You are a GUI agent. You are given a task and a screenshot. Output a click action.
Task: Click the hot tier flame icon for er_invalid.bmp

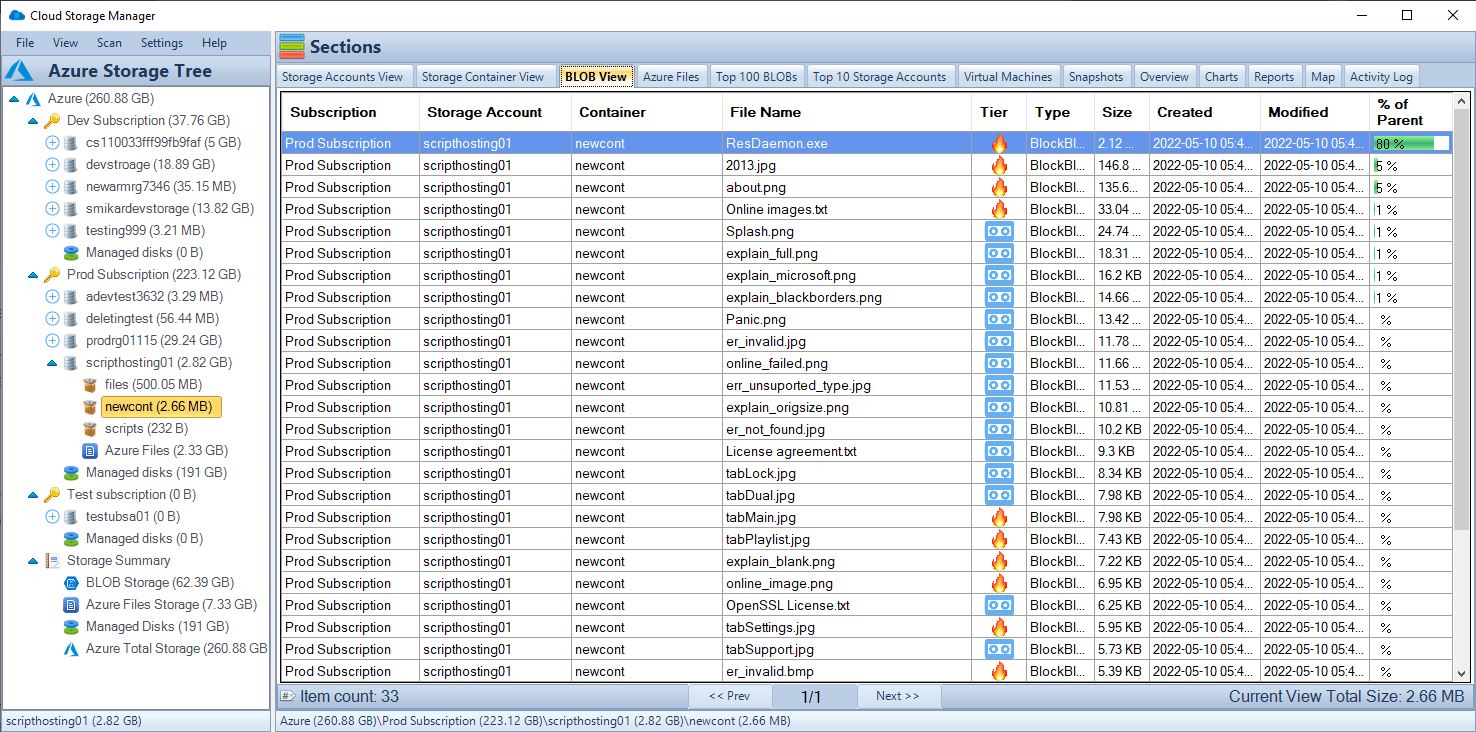[x=998, y=671]
